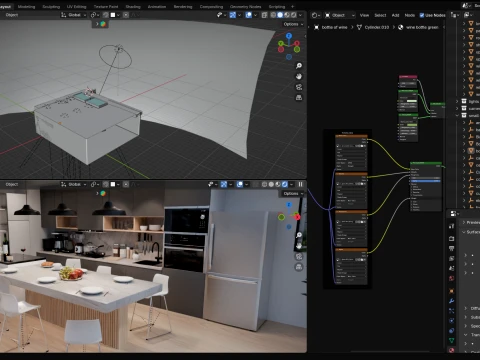This screenshot has height=360, width=480.
Task: Select the green Principled shader node header
Action: point(425,163)
